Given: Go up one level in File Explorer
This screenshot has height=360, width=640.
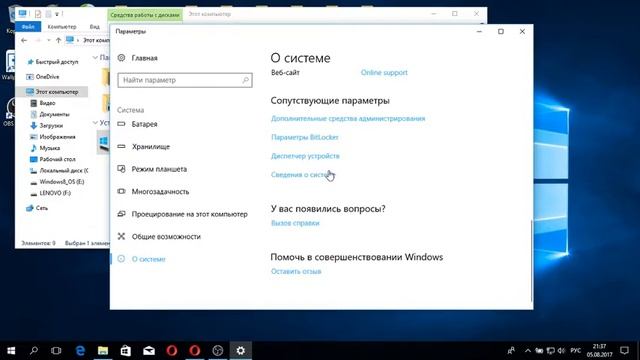Looking at the screenshot, I should click(x=58, y=40).
